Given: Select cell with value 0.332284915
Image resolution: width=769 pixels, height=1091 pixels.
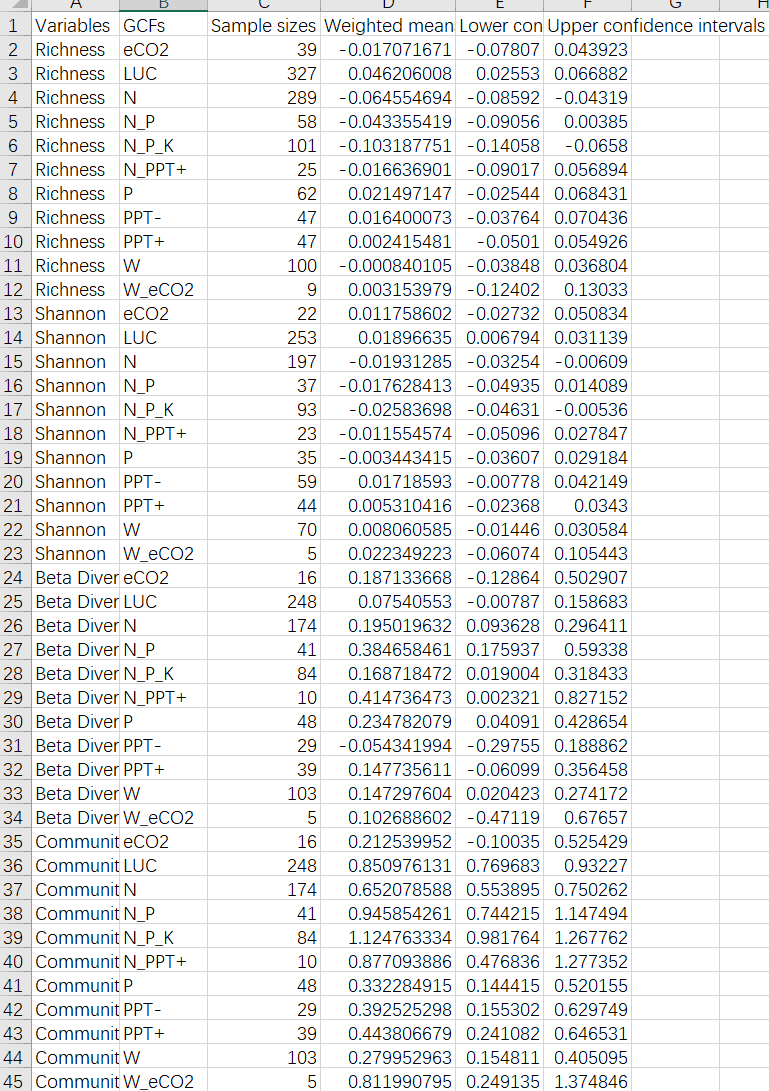Looking at the screenshot, I should point(388,986).
